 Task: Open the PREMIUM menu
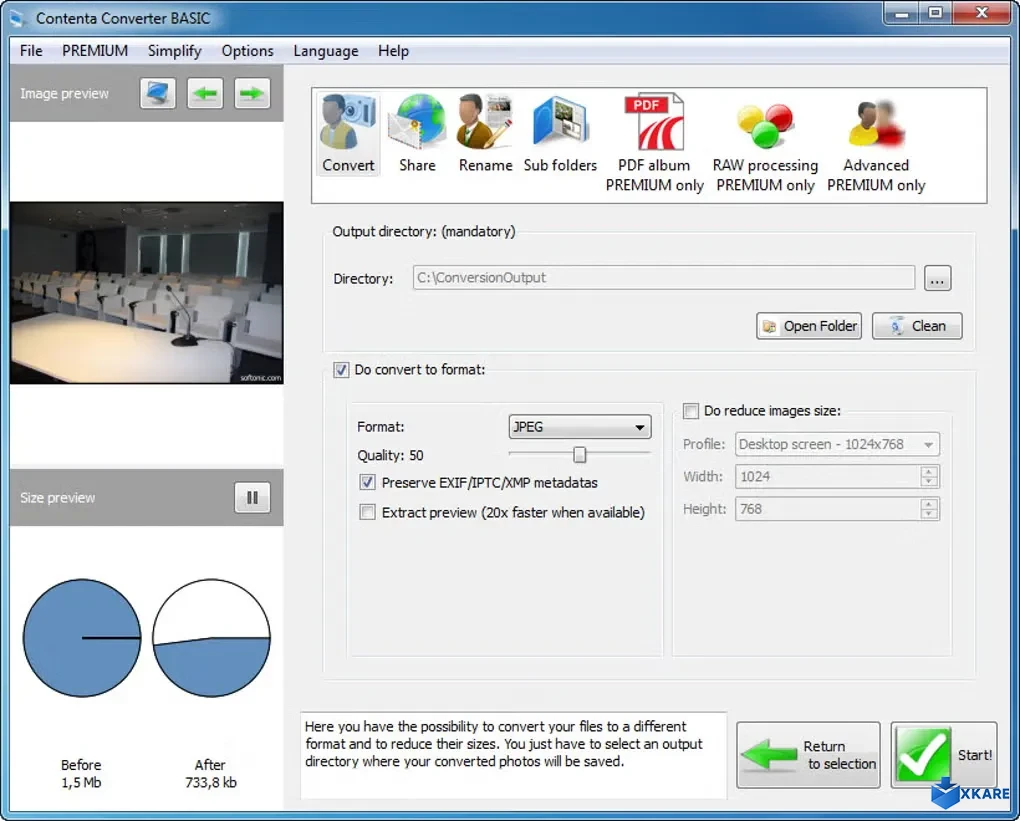pyautogui.click(x=95, y=51)
